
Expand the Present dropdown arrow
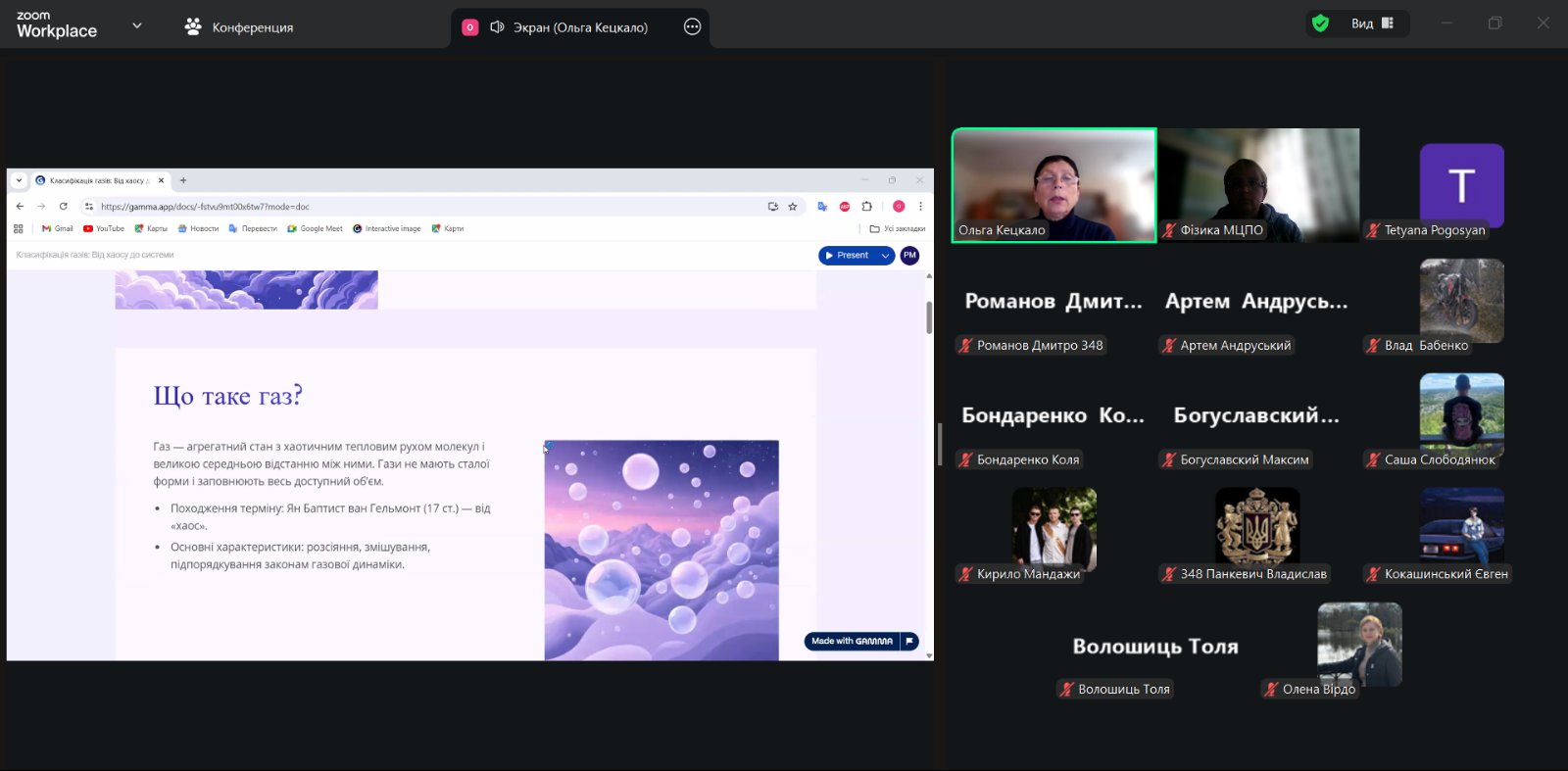885,256
